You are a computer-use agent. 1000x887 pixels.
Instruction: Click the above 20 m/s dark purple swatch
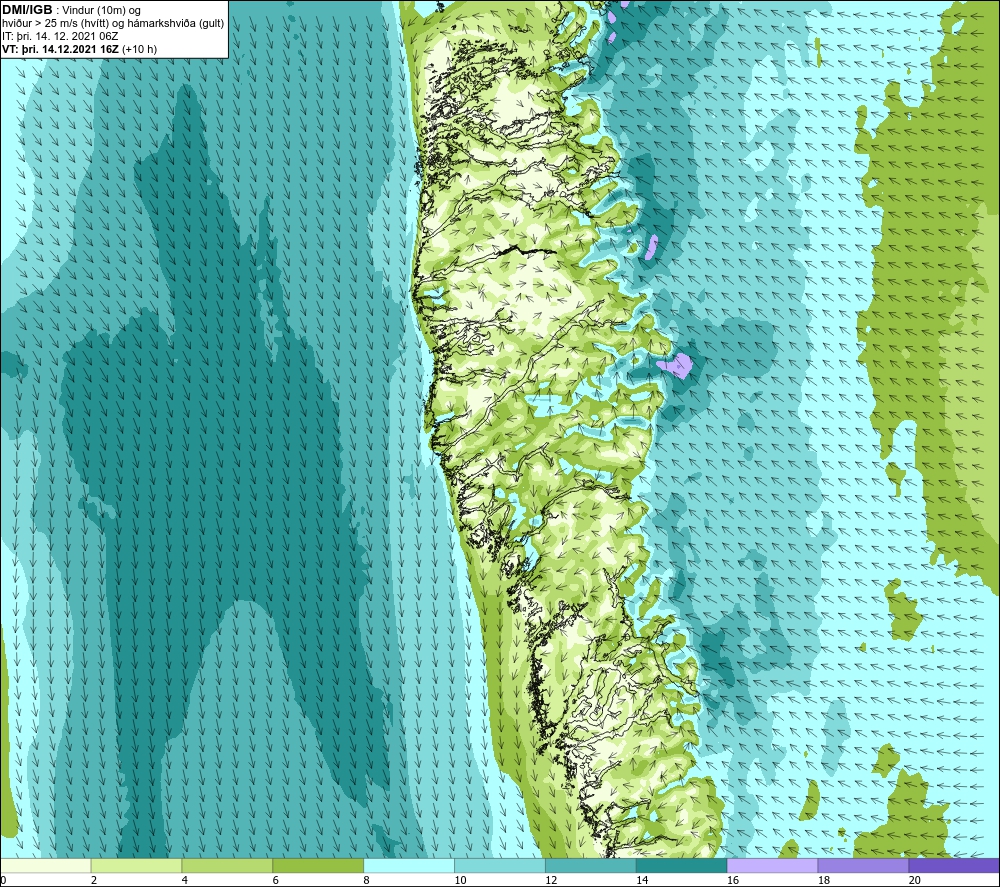[954, 865]
